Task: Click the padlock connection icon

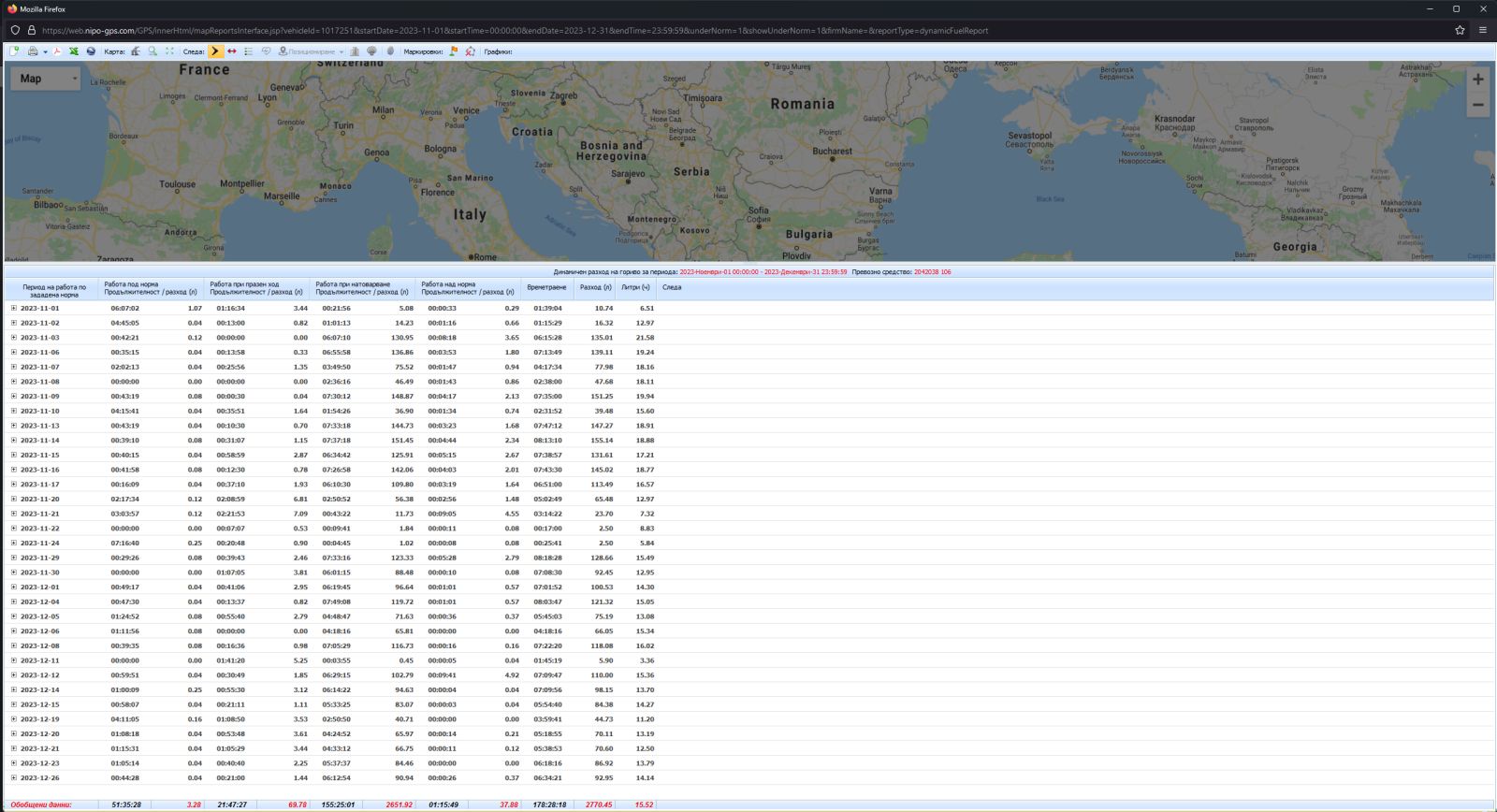Action: click(31, 30)
